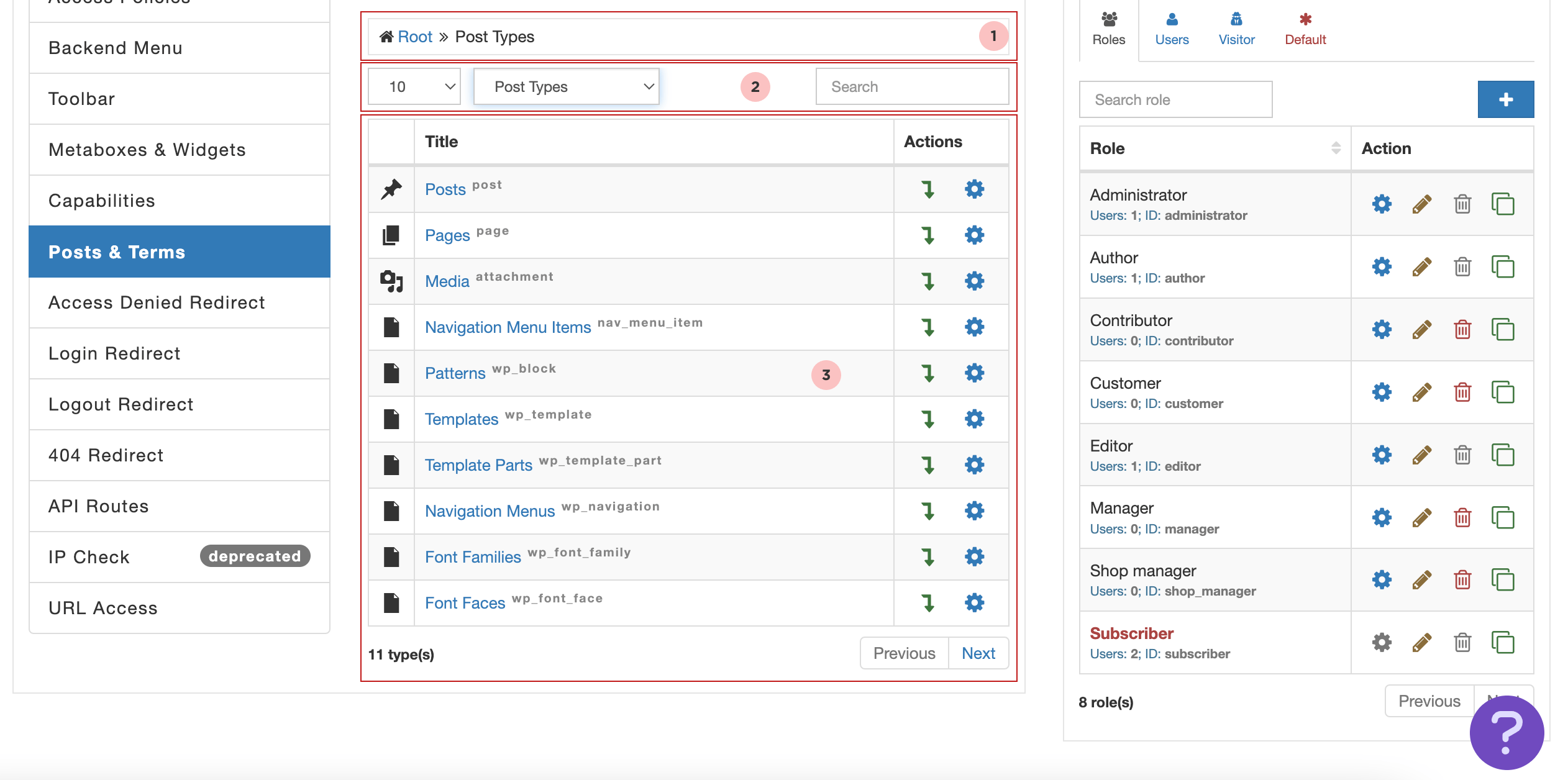Screen dimensions: 1568x780
Task: Switch to the Roles tab
Action: pyautogui.click(x=1109, y=30)
